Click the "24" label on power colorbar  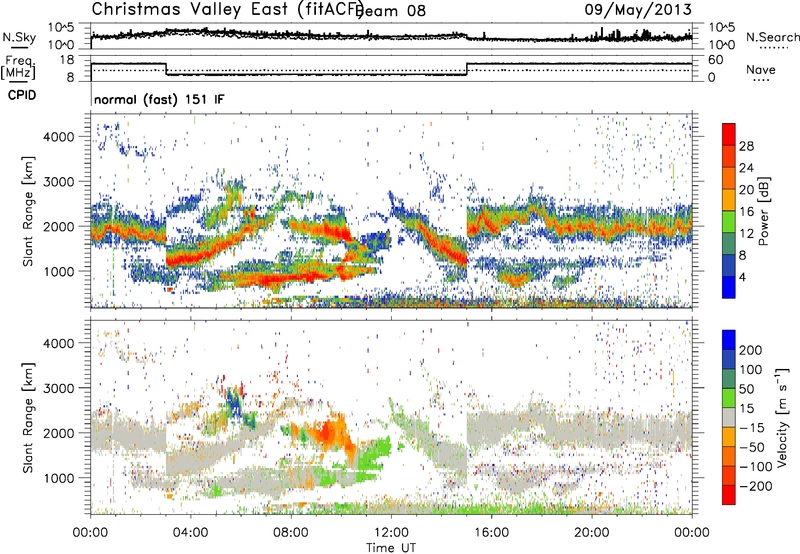pos(746,168)
